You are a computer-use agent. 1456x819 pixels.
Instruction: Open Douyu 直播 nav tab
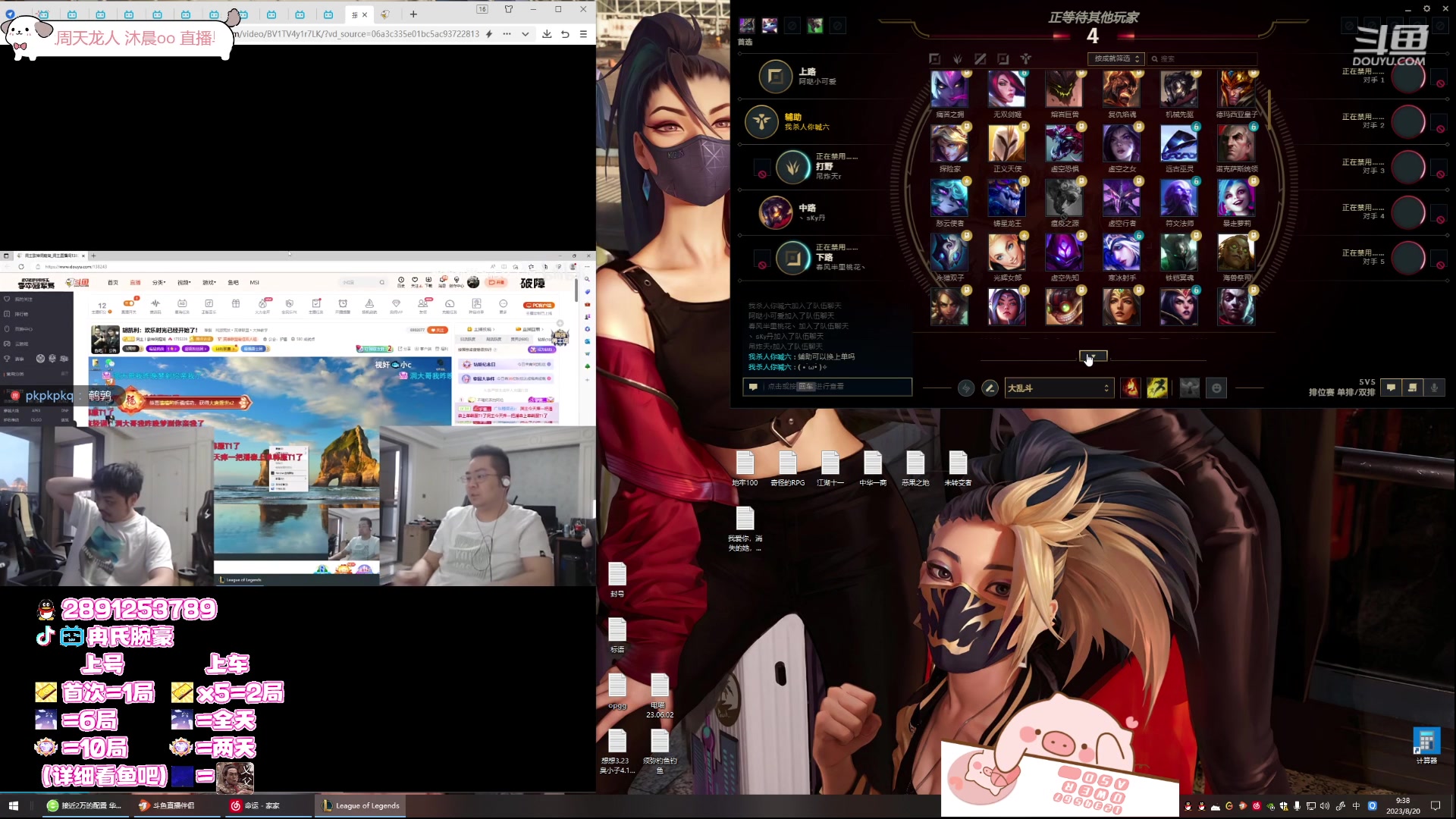point(135,283)
